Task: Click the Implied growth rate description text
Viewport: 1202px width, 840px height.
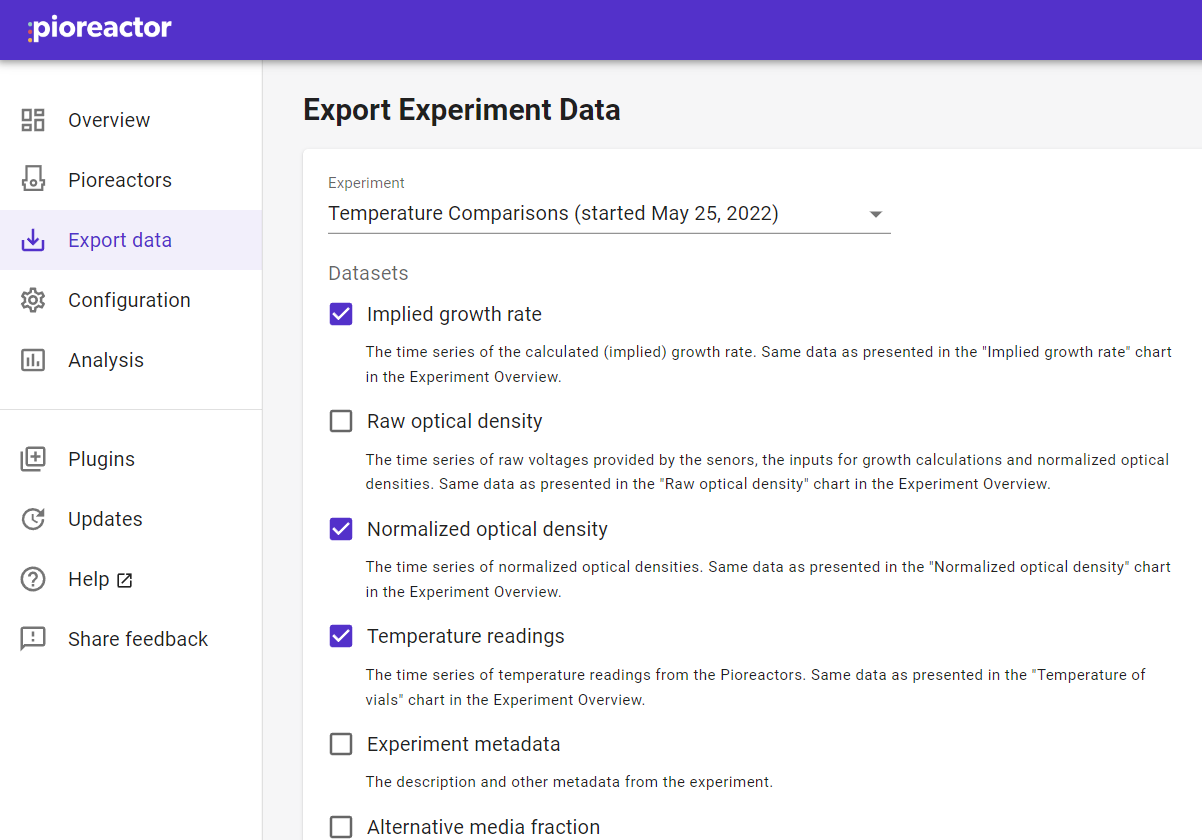Action: (x=768, y=364)
